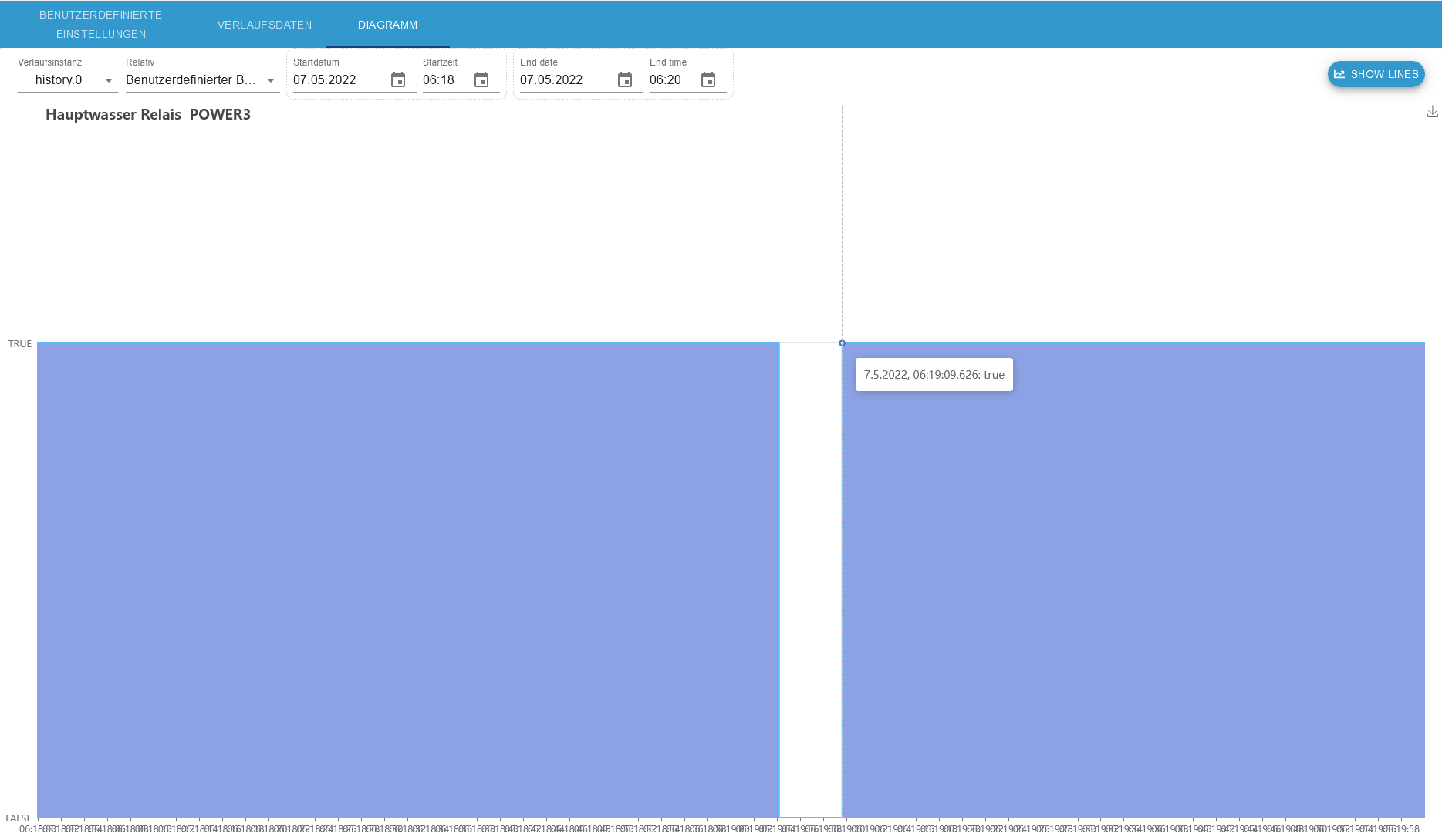Download the chart with the save icon

(x=1432, y=112)
